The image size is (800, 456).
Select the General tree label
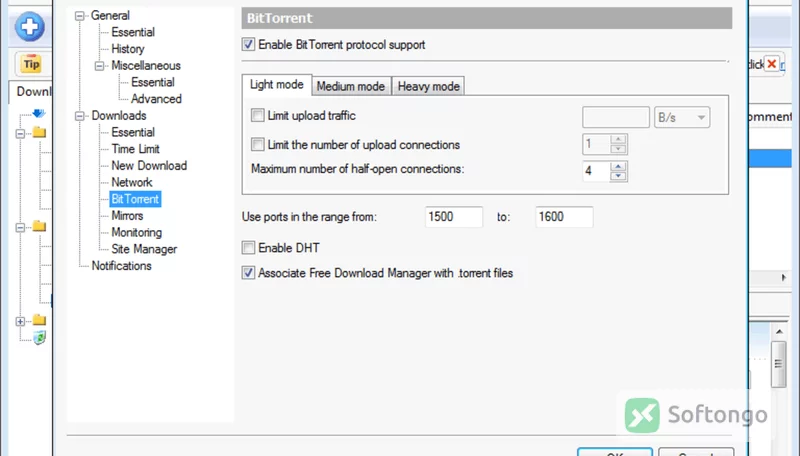(110, 16)
